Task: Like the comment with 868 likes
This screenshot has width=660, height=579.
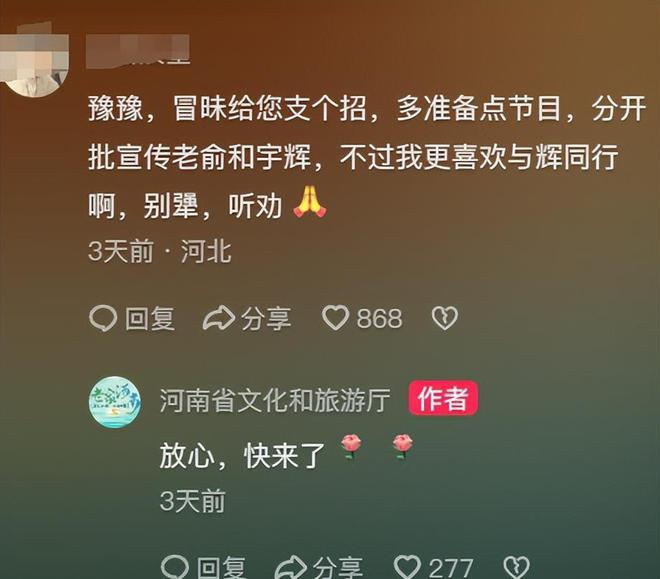Action: point(335,318)
